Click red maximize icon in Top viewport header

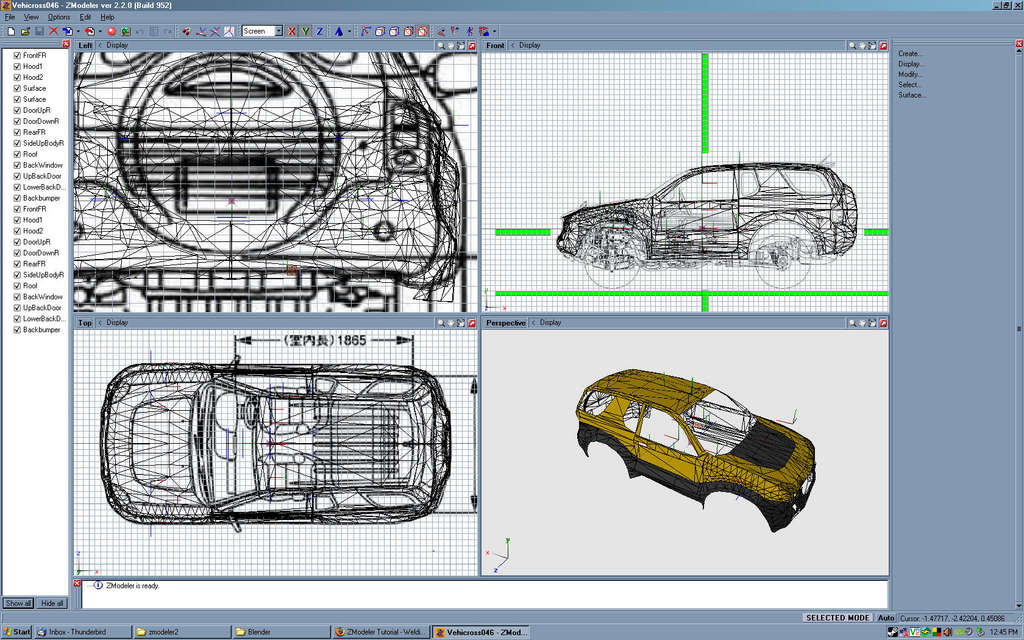tap(472, 323)
